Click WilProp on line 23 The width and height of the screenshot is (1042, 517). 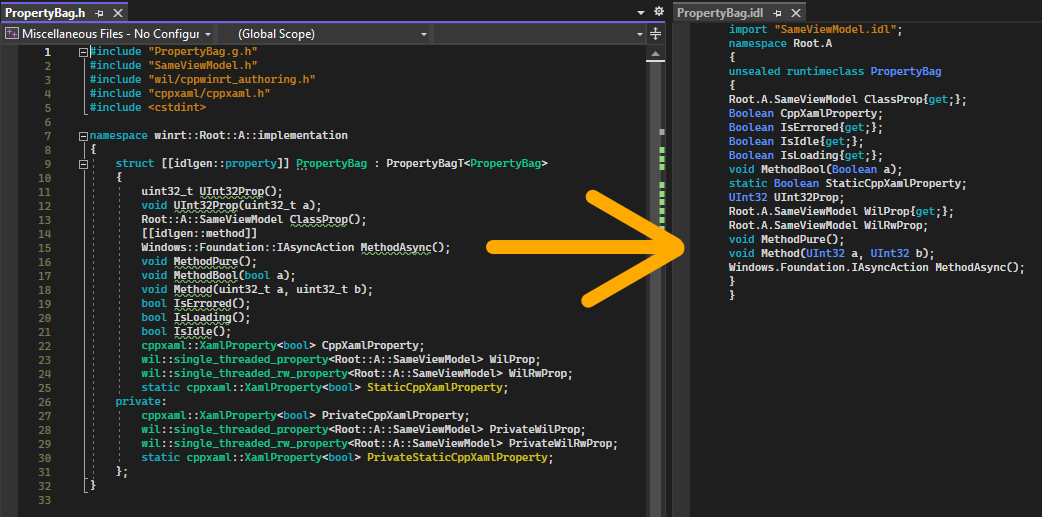pyautogui.click(x=514, y=360)
